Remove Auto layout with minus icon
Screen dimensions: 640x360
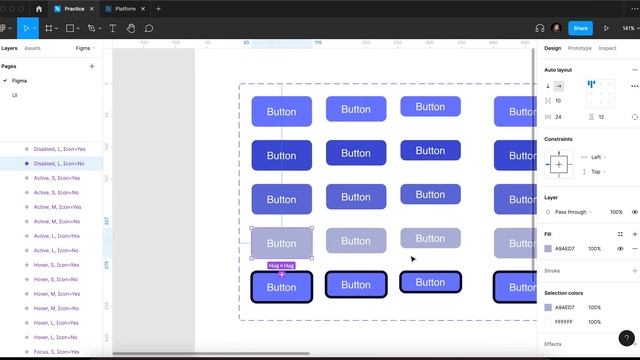point(634,70)
